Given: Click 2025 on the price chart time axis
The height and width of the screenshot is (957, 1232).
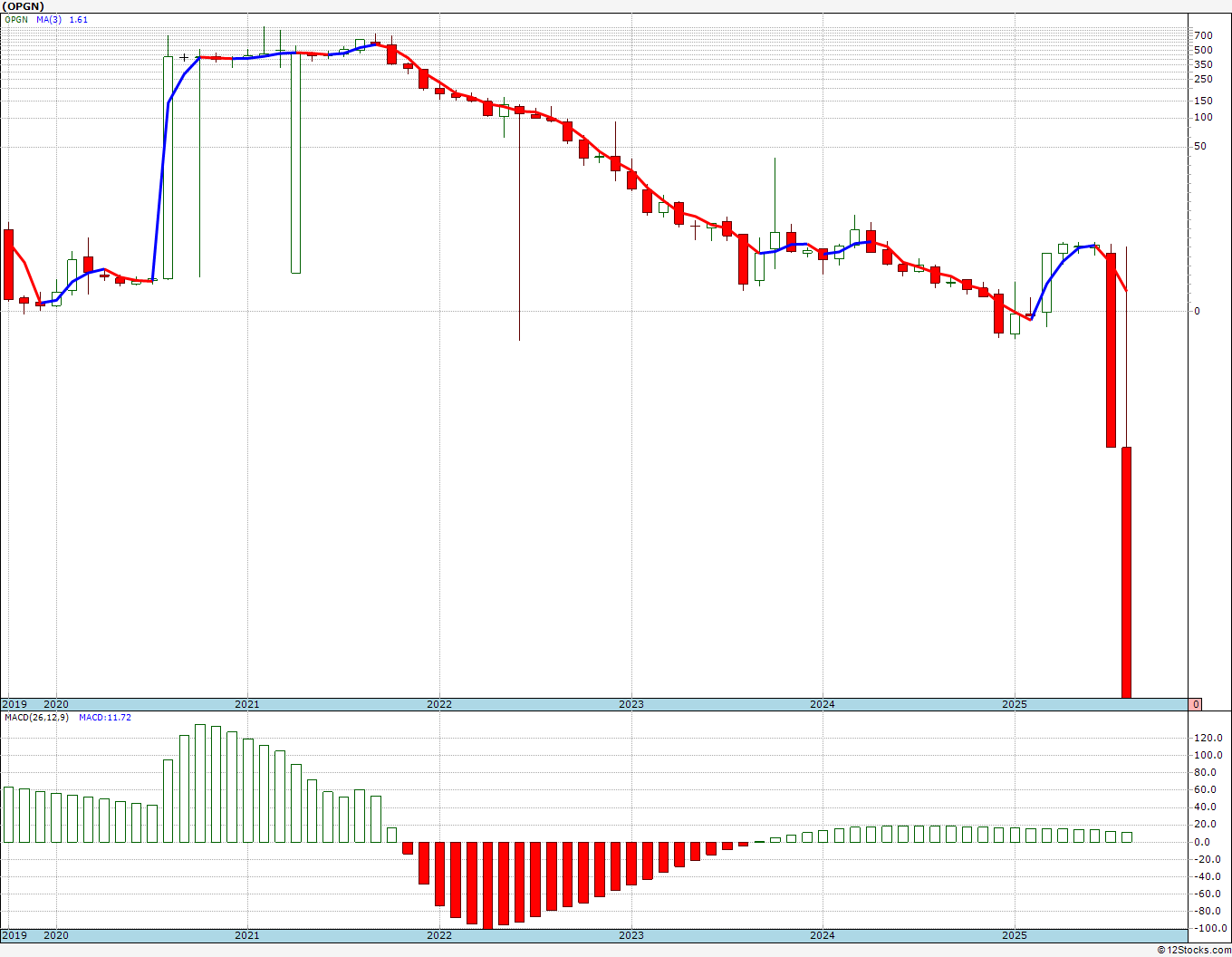Looking at the screenshot, I should pyautogui.click(x=1015, y=704).
